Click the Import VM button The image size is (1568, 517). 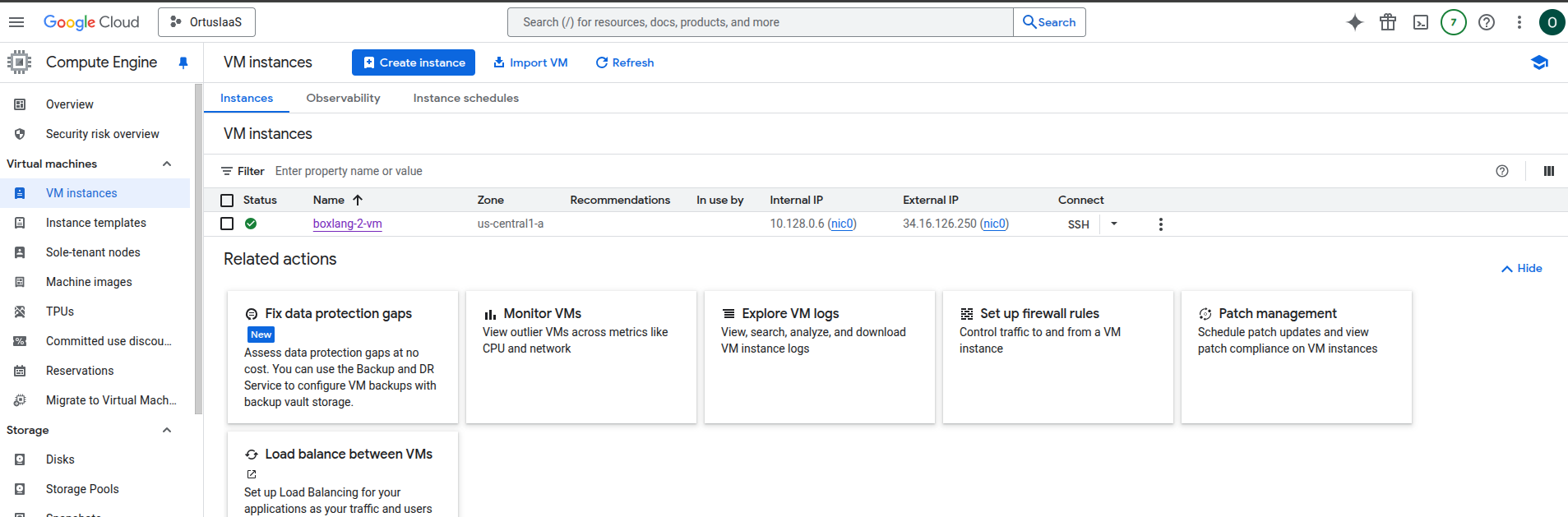(x=530, y=62)
